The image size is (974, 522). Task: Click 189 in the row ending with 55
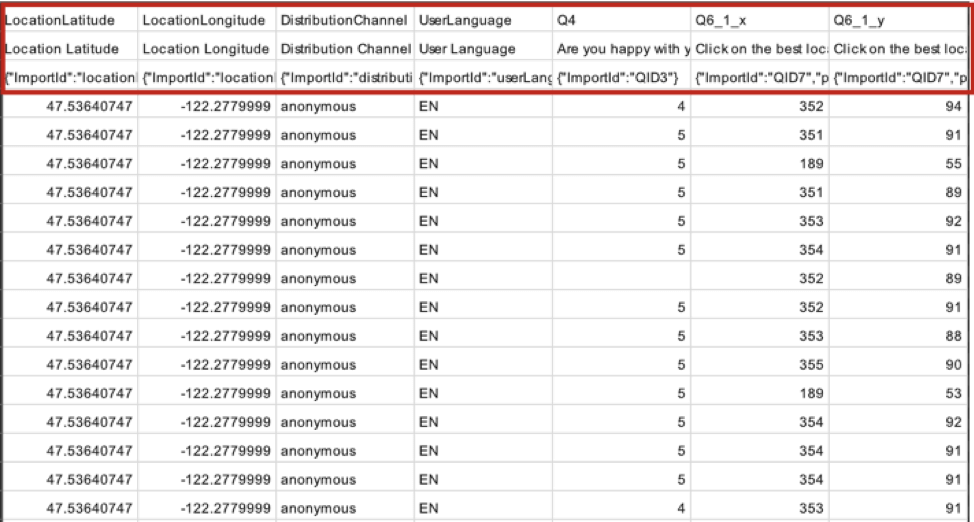[x=760, y=163]
